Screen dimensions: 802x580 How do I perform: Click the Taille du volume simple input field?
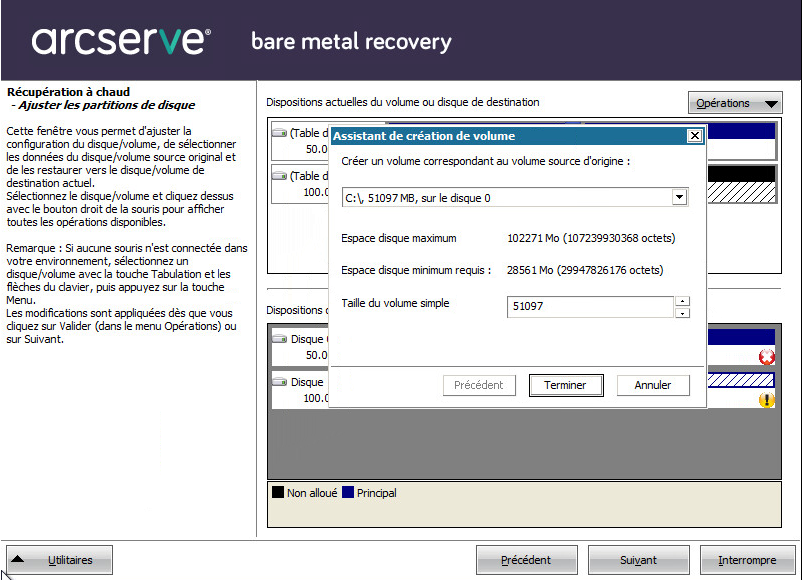590,306
